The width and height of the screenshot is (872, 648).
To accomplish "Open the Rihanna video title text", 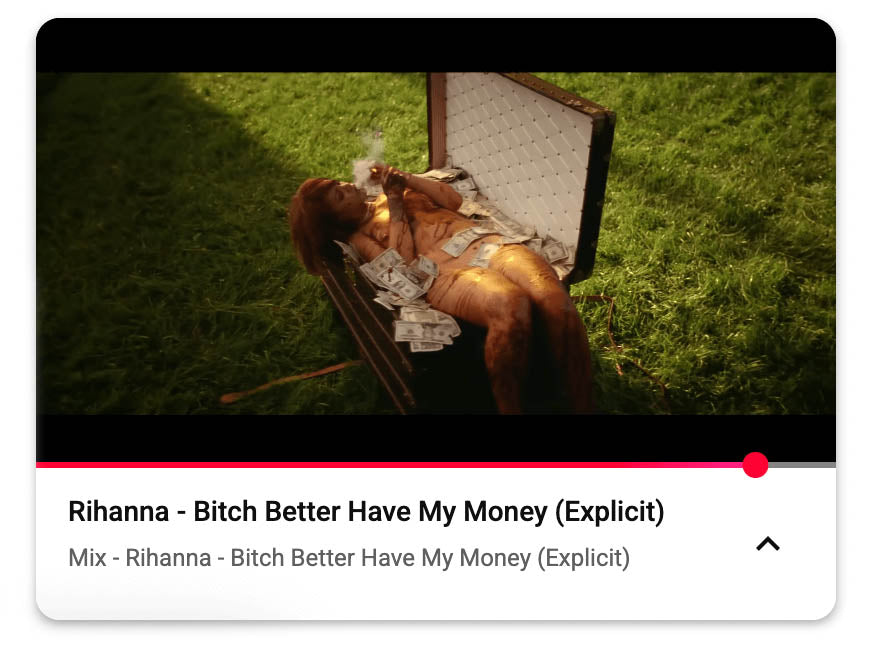I will 366,512.
